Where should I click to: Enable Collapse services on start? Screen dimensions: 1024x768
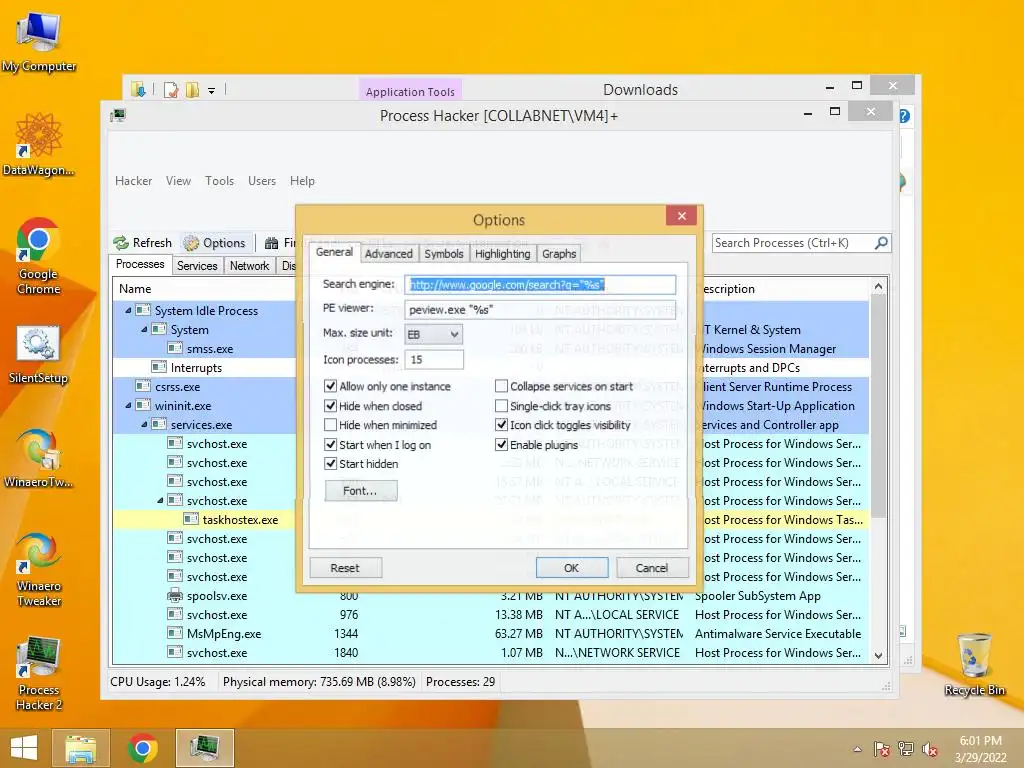pos(502,386)
